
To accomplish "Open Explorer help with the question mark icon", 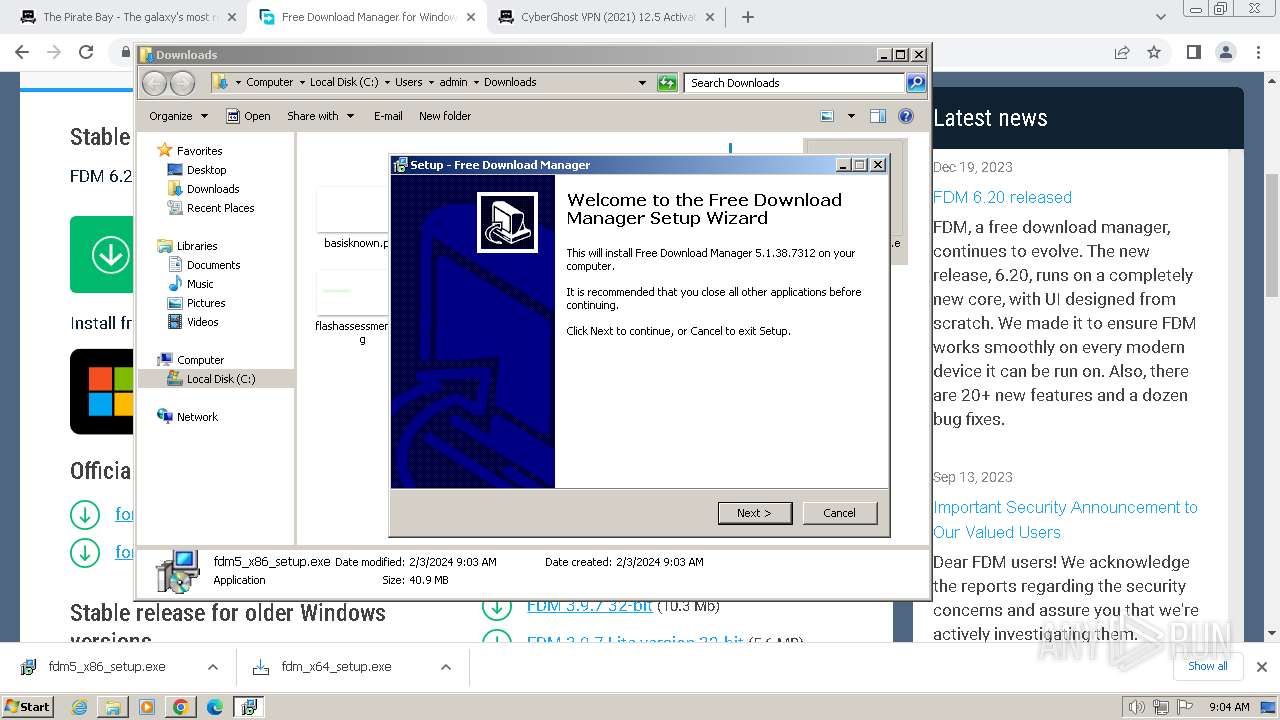I will tap(906, 116).
